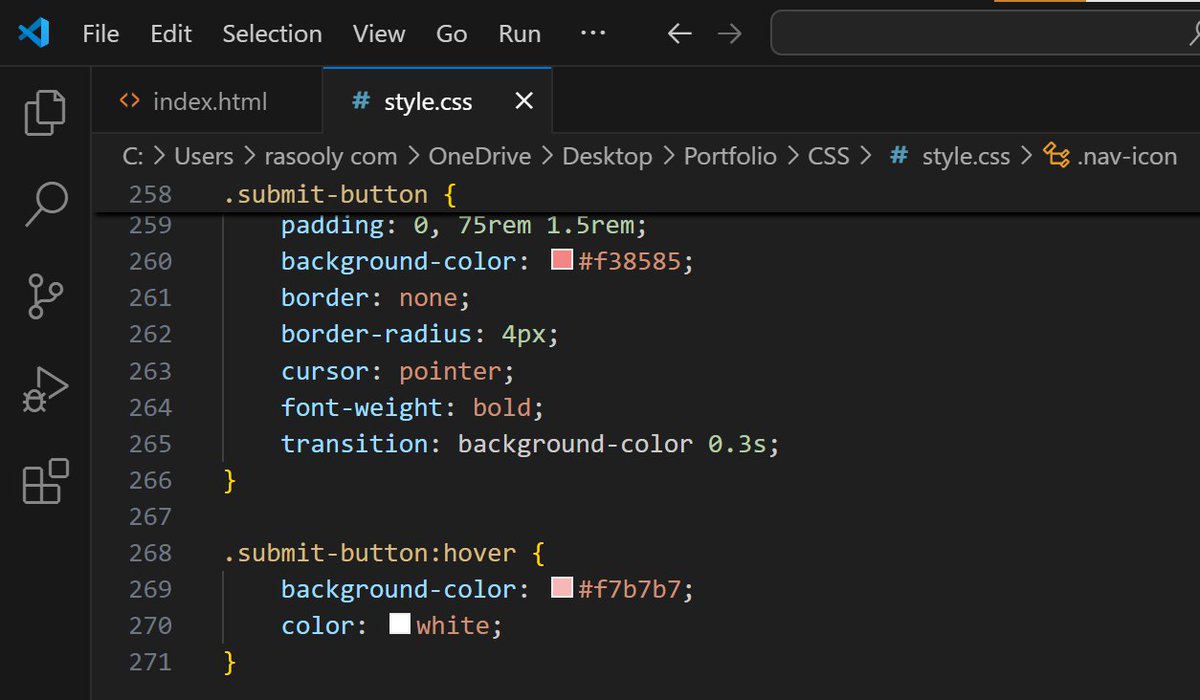
Task: Click the transition property line
Action: click(x=530, y=443)
